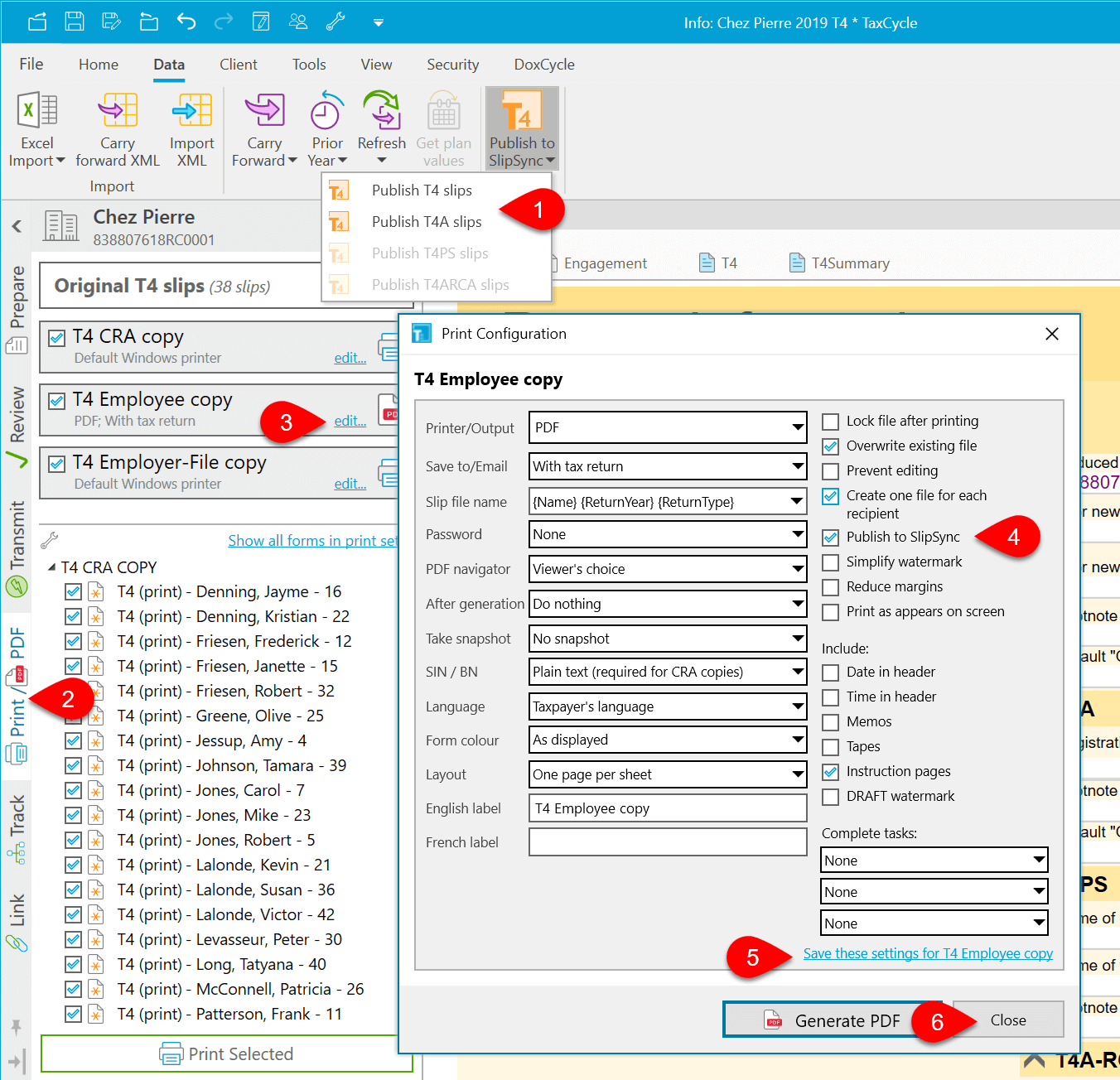Click the pin icon at sidebar bottom
The image size is (1120, 1080).
pos(16,1027)
